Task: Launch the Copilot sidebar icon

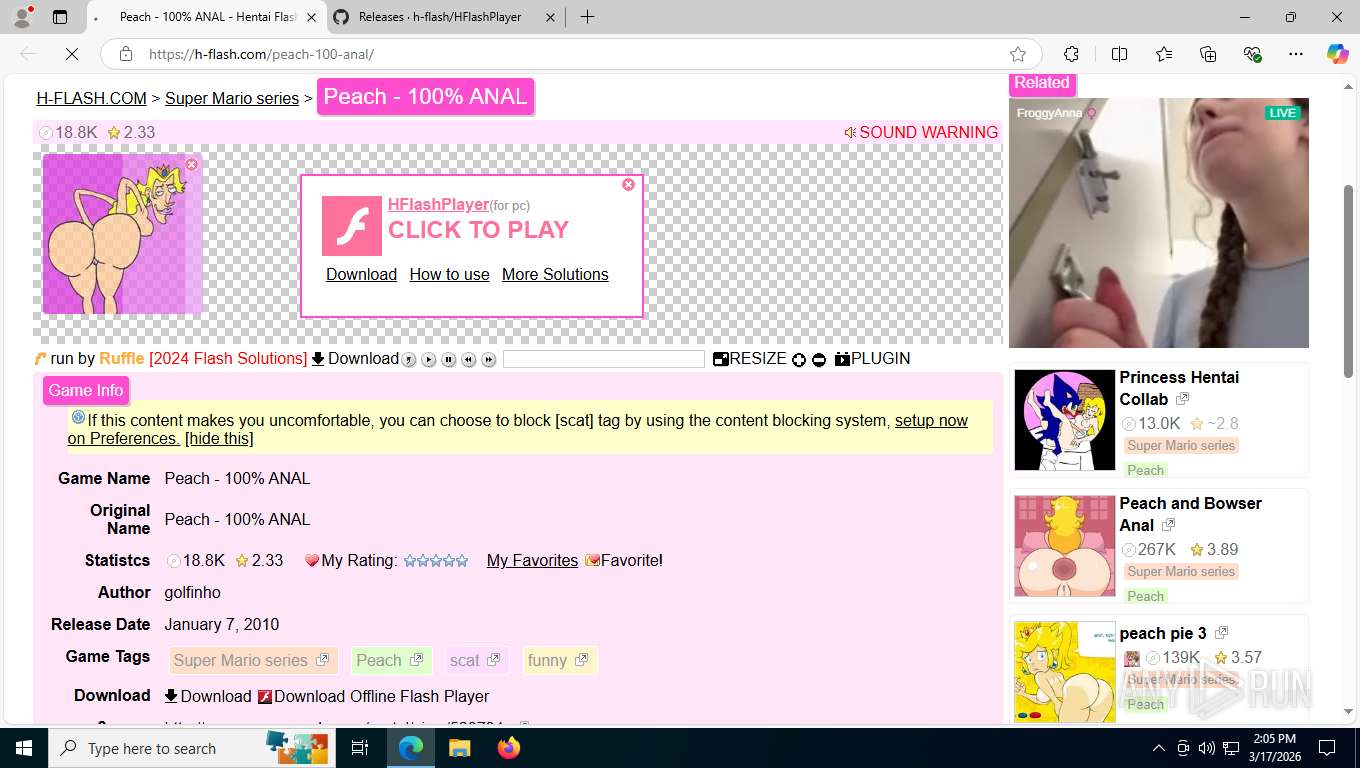Action: (x=1337, y=54)
